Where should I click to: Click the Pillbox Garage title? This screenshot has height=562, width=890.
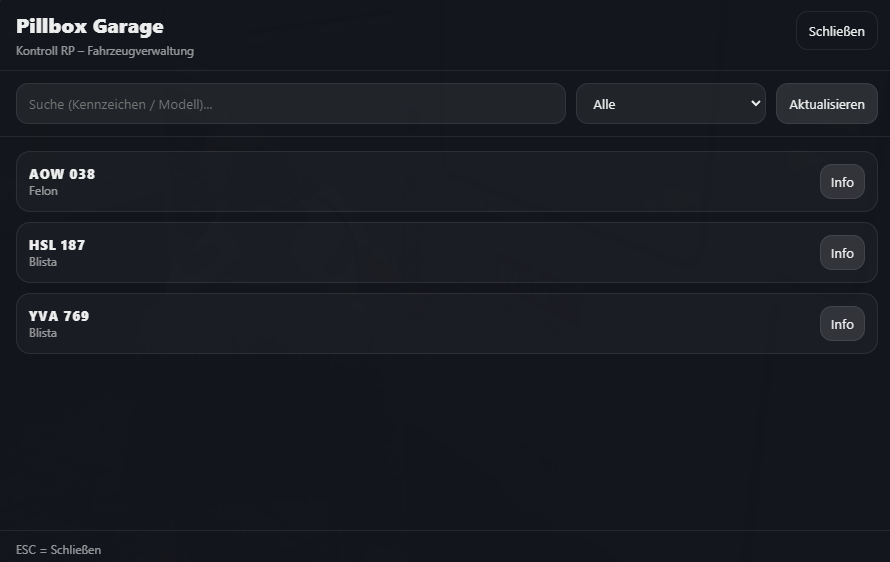tap(90, 27)
